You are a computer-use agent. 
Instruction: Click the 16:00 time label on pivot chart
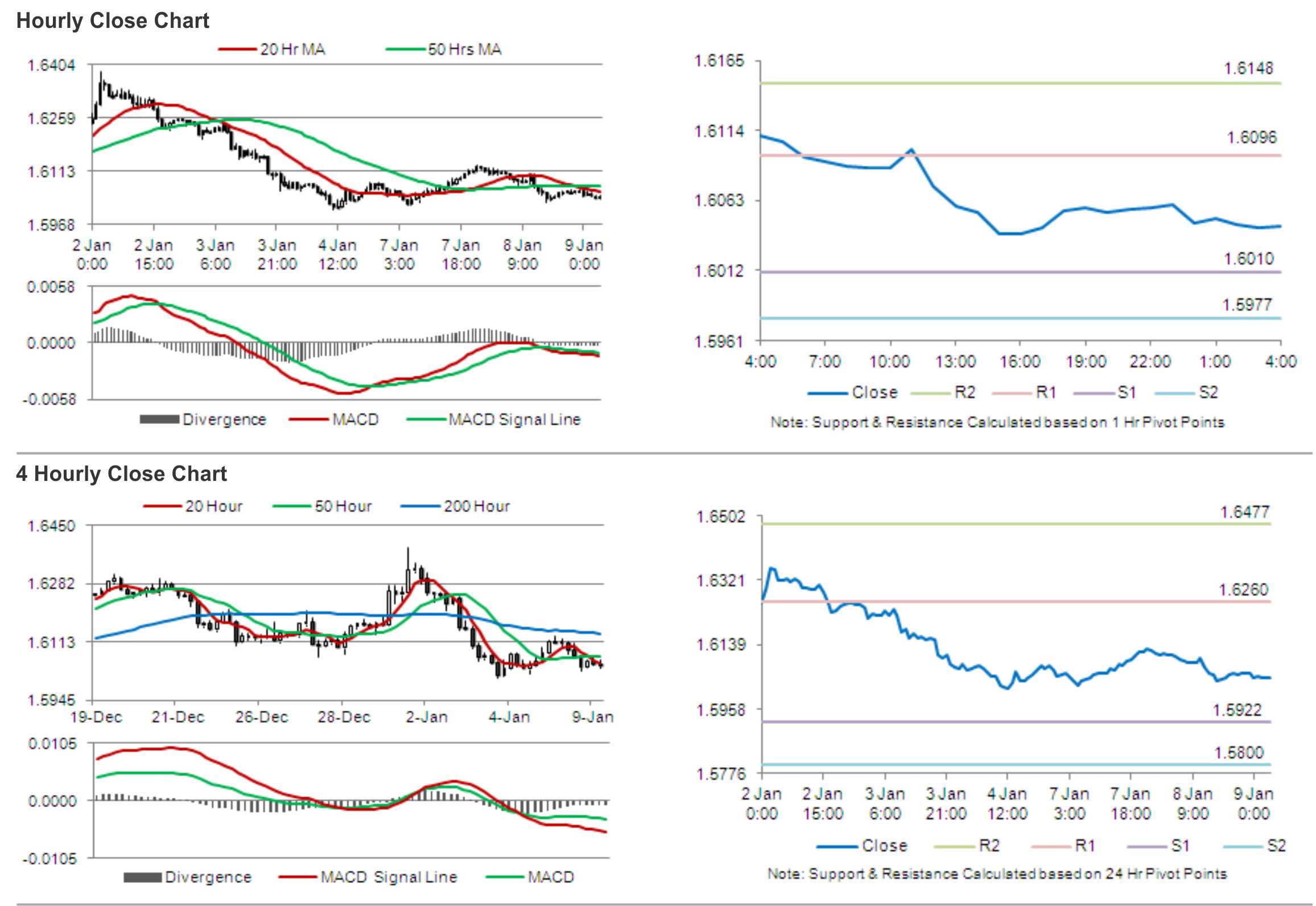[1020, 361]
